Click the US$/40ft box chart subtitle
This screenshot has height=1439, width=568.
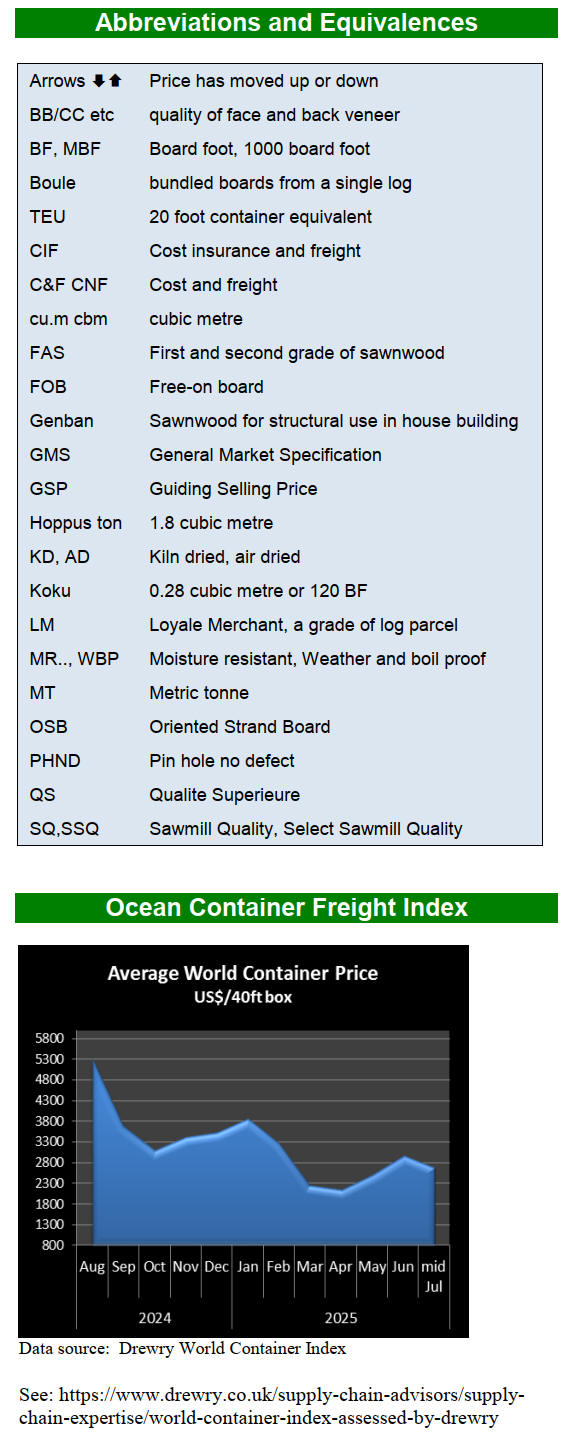[243, 997]
